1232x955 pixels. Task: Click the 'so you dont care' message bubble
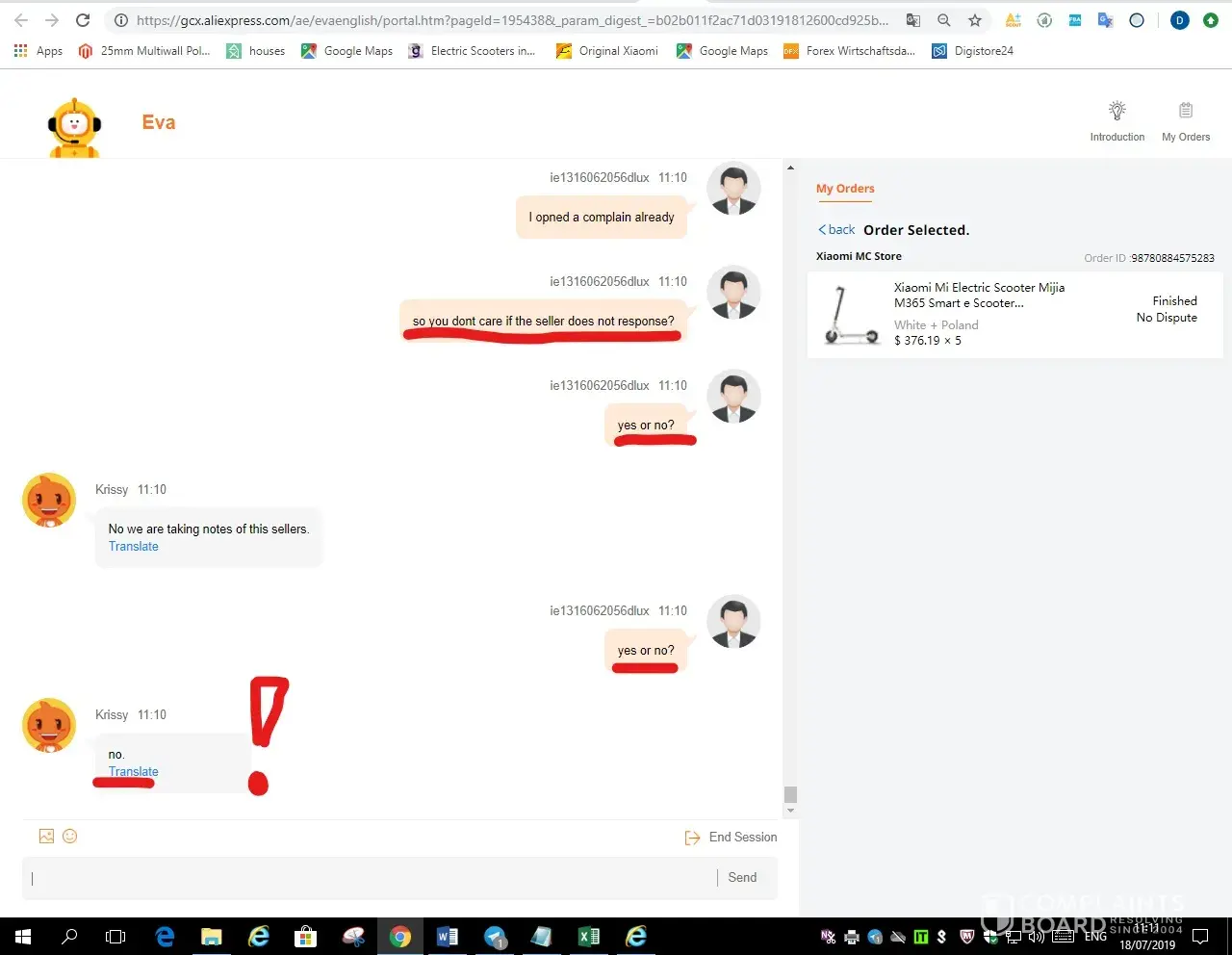pyautogui.click(x=544, y=321)
